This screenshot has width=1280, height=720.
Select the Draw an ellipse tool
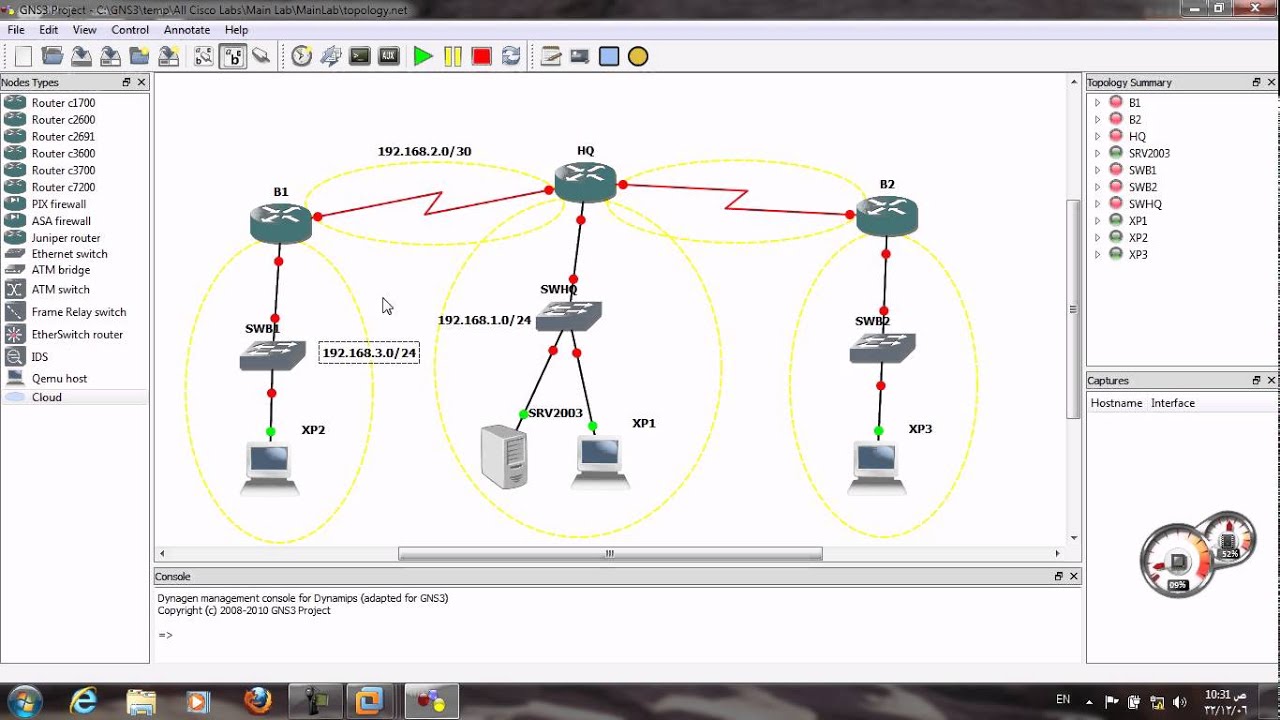click(638, 56)
